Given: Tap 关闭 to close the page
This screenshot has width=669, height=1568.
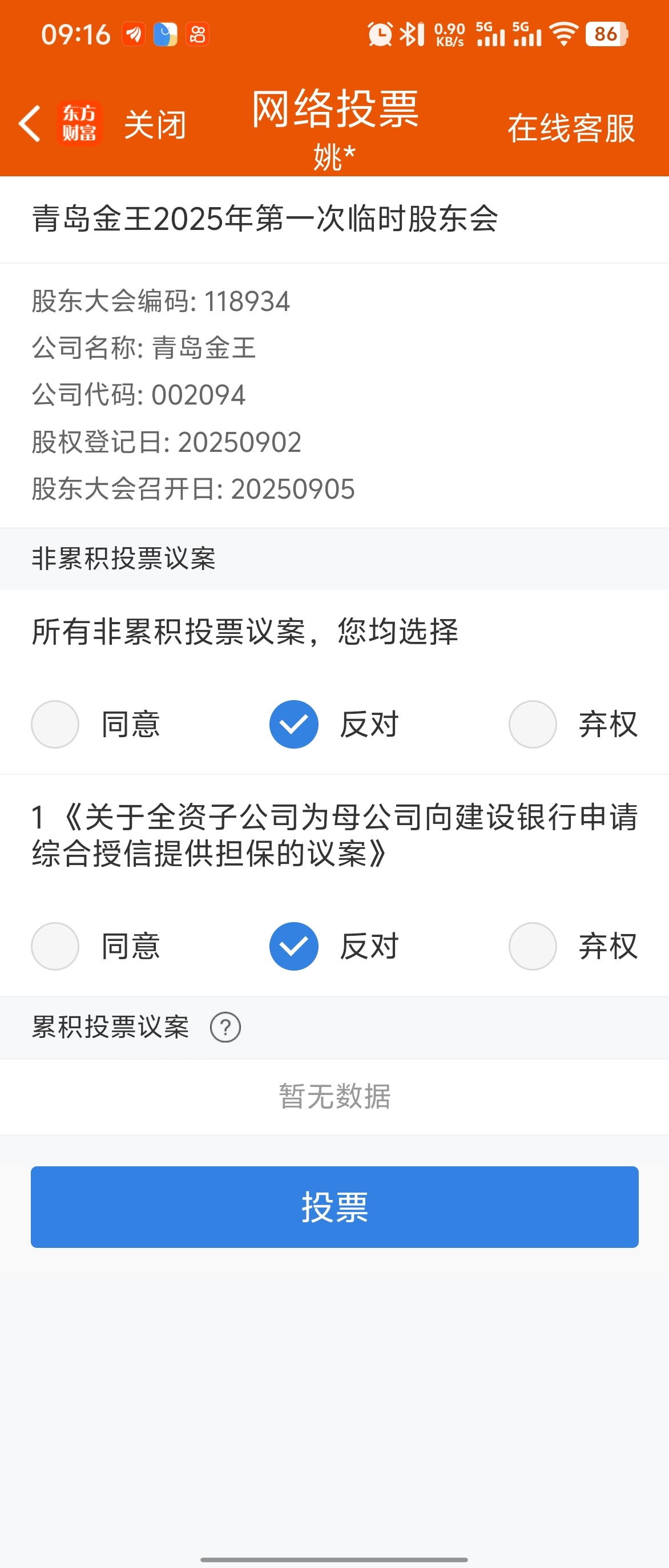Looking at the screenshot, I should tap(155, 125).
